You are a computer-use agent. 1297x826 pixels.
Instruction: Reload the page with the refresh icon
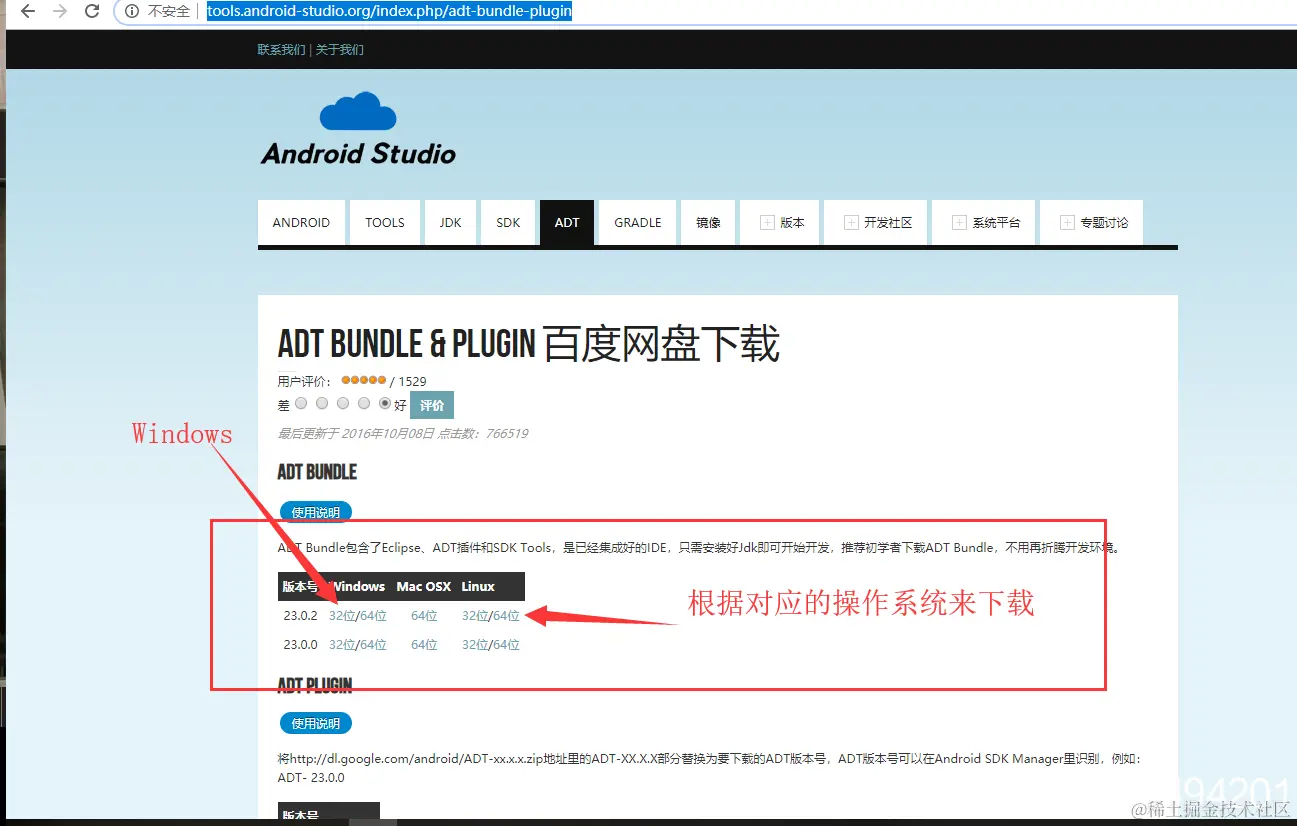point(91,12)
